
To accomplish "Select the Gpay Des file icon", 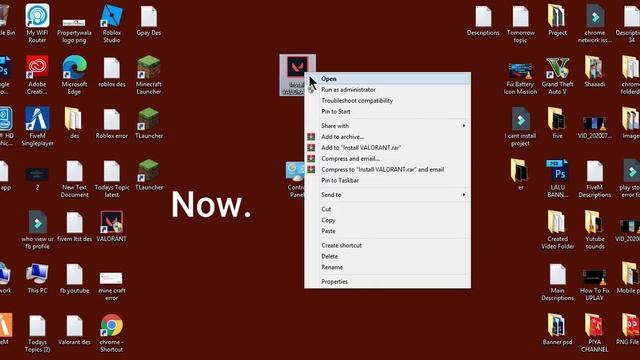I will (x=149, y=16).
